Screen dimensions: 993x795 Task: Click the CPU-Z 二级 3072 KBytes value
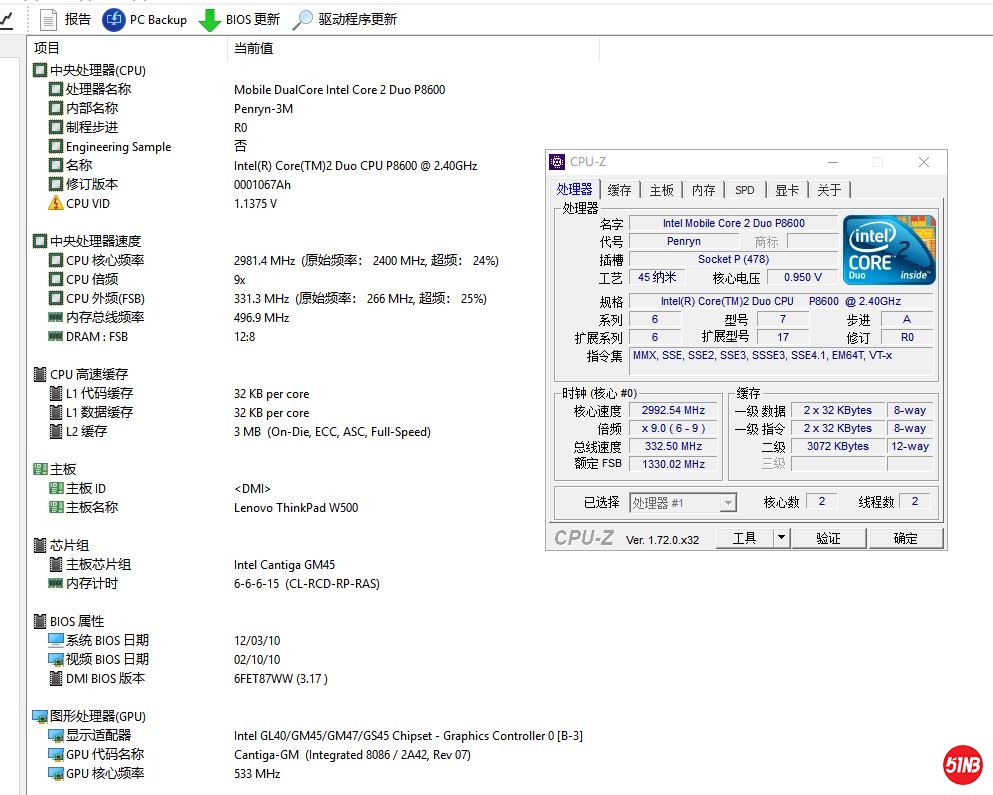[837, 446]
